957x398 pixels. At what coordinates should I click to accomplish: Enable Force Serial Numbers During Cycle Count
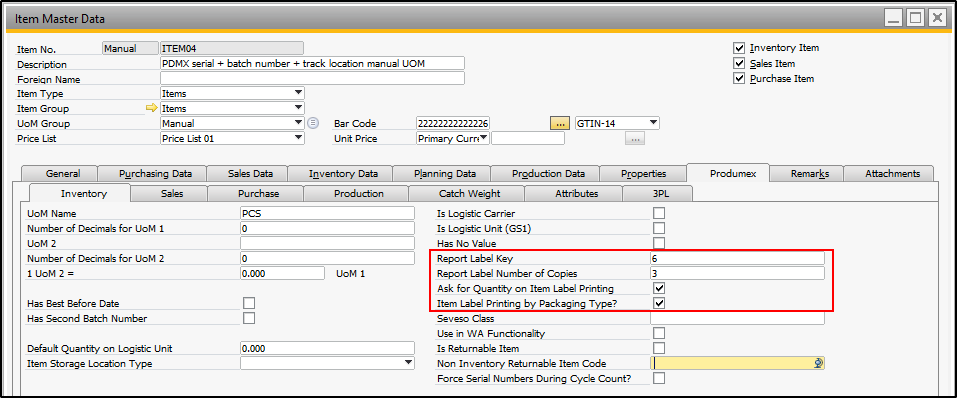pos(659,378)
